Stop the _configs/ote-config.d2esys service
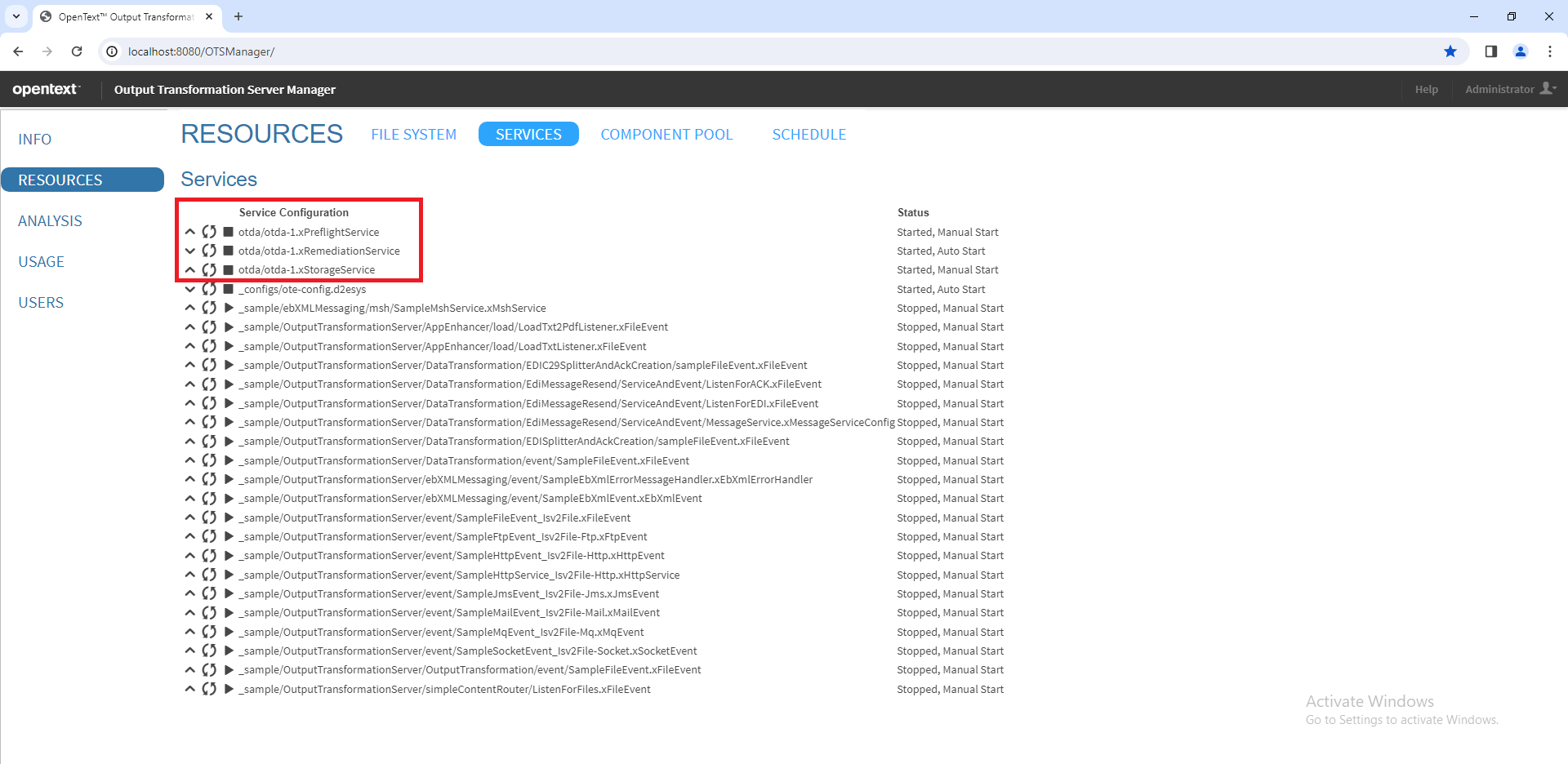This screenshot has width=1568, height=764. pyautogui.click(x=229, y=290)
